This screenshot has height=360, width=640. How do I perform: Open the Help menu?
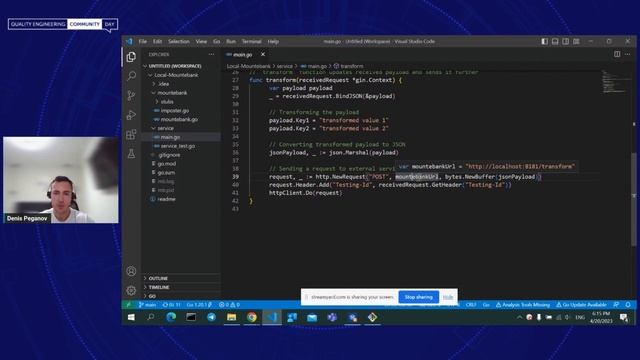pos(273,41)
